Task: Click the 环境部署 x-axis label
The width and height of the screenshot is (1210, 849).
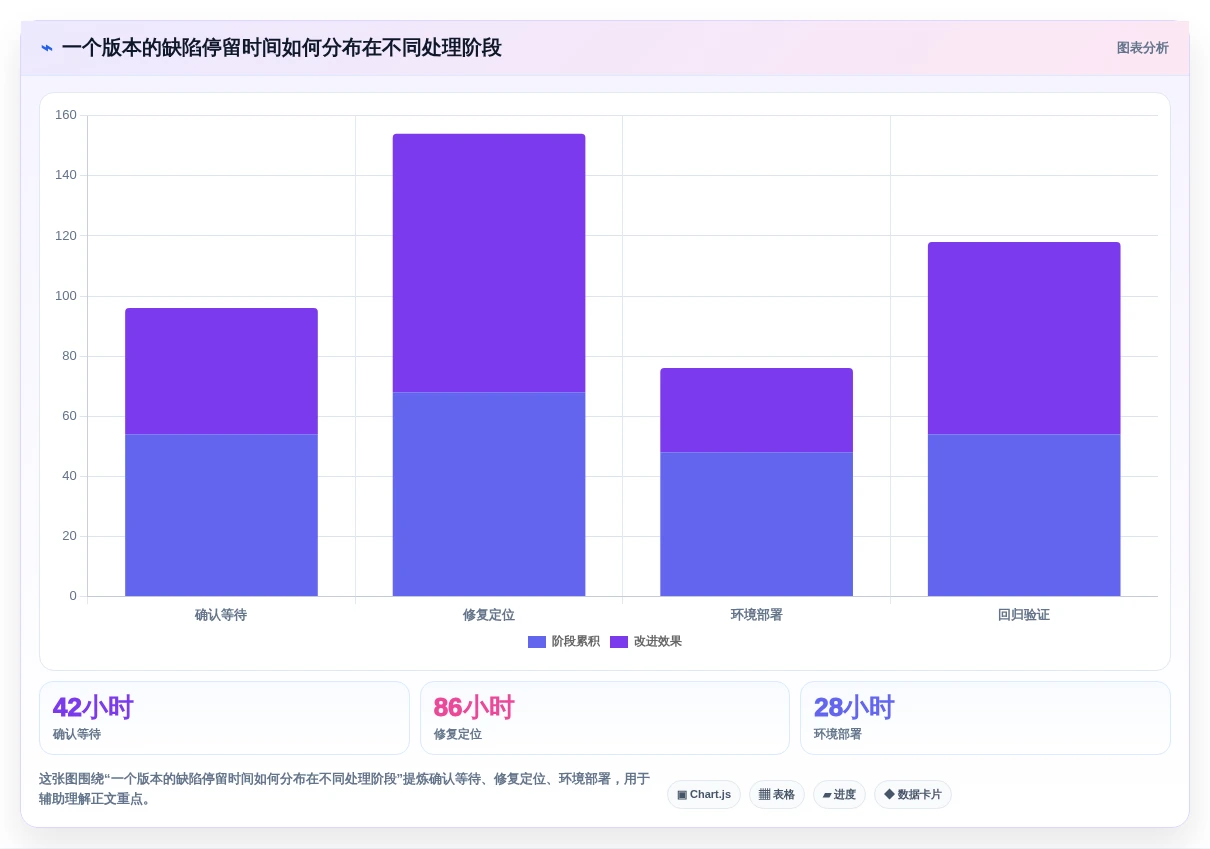Action: [x=757, y=615]
